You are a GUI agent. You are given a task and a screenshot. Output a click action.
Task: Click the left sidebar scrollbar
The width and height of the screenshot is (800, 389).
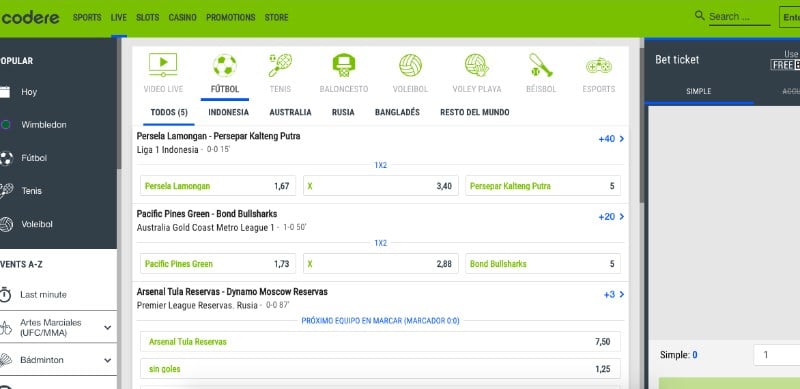(119, 102)
